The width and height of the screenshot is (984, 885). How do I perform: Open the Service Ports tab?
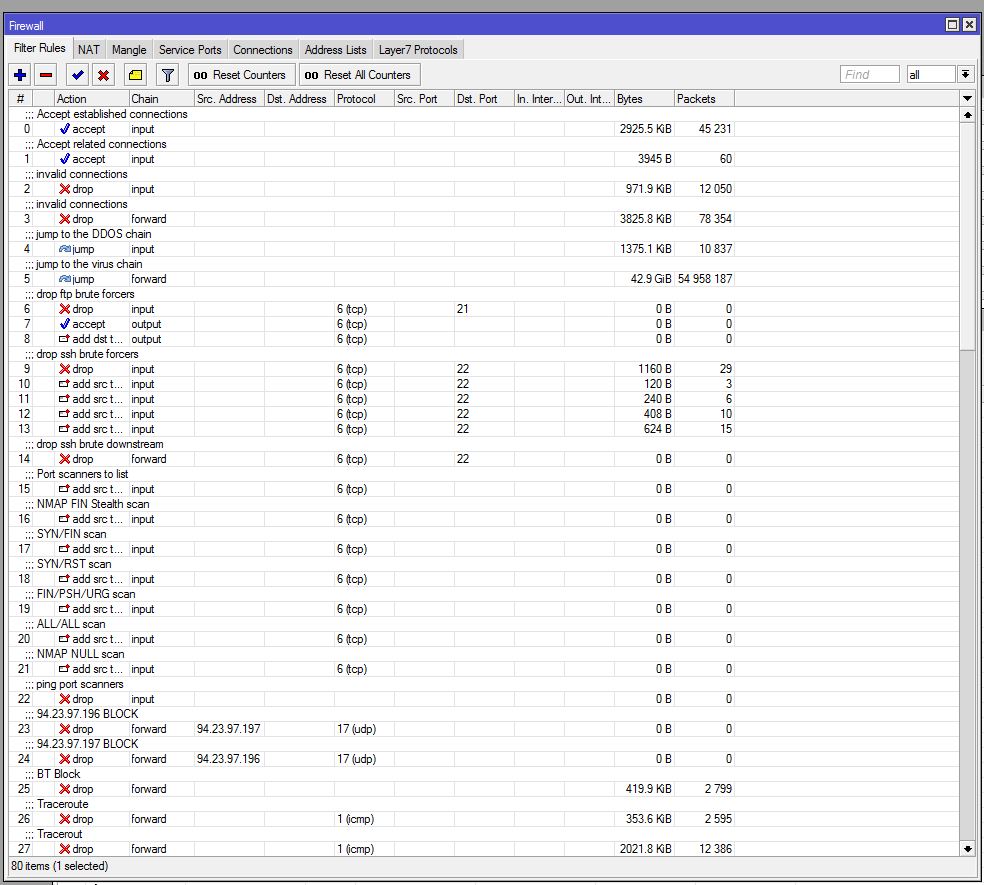point(190,50)
